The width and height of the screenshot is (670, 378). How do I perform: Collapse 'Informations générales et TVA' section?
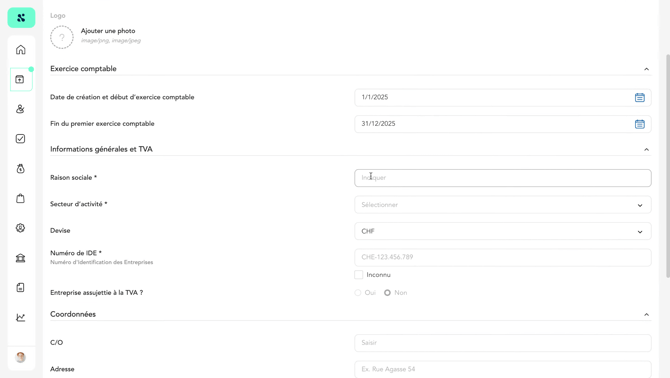646,149
